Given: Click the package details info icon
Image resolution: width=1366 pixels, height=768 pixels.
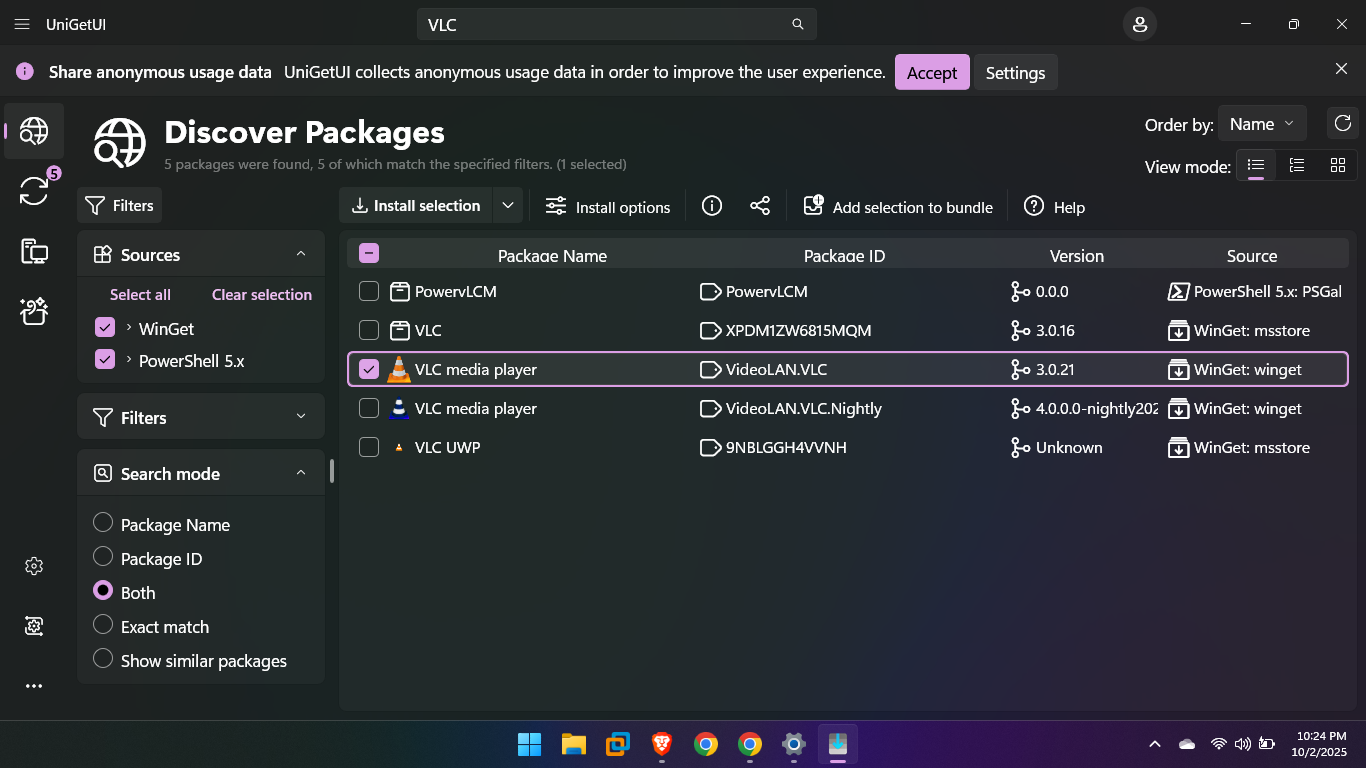Looking at the screenshot, I should pyautogui.click(x=712, y=206).
